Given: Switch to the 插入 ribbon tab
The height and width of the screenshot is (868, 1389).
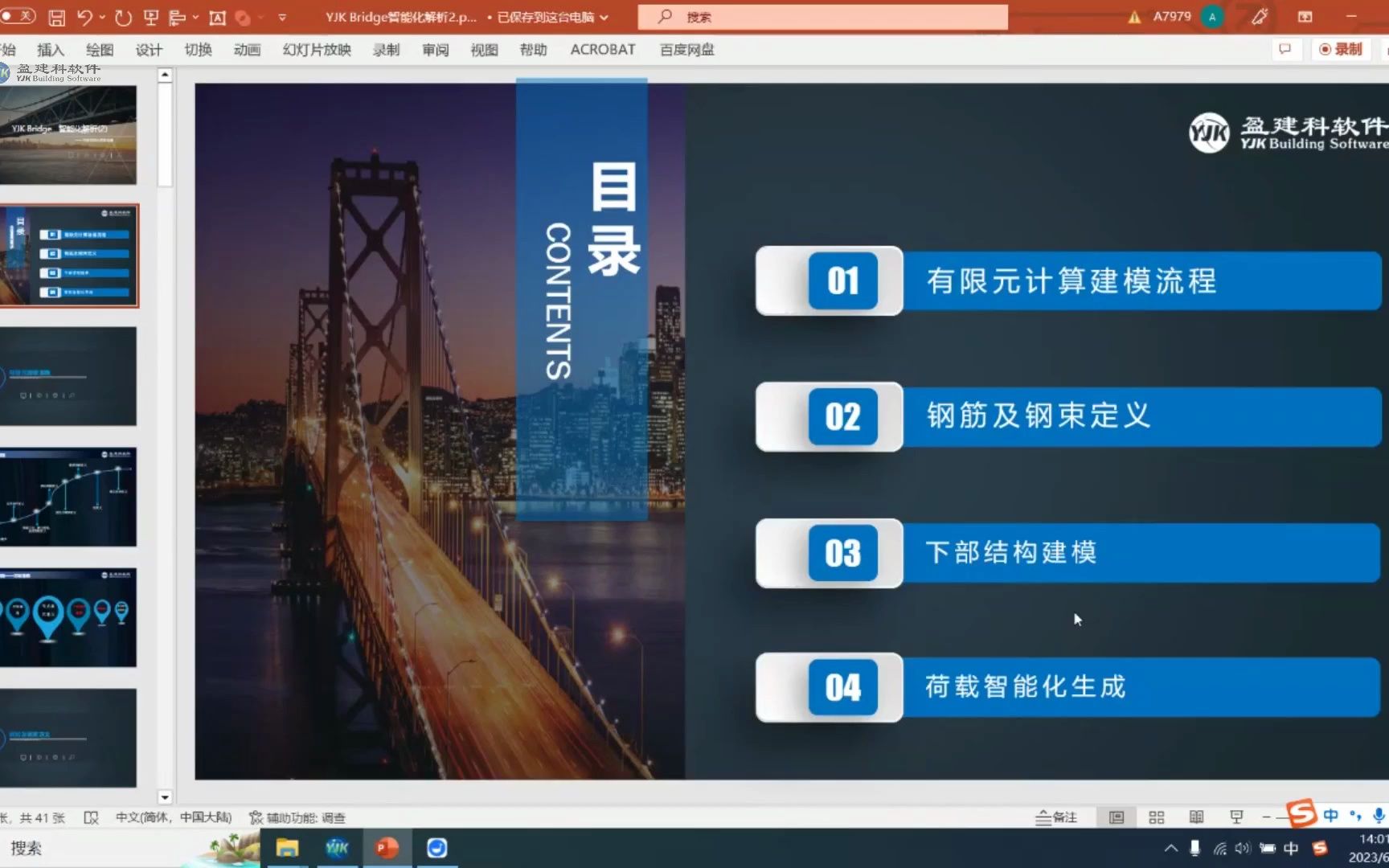Looking at the screenshot, I should (51, 49).
